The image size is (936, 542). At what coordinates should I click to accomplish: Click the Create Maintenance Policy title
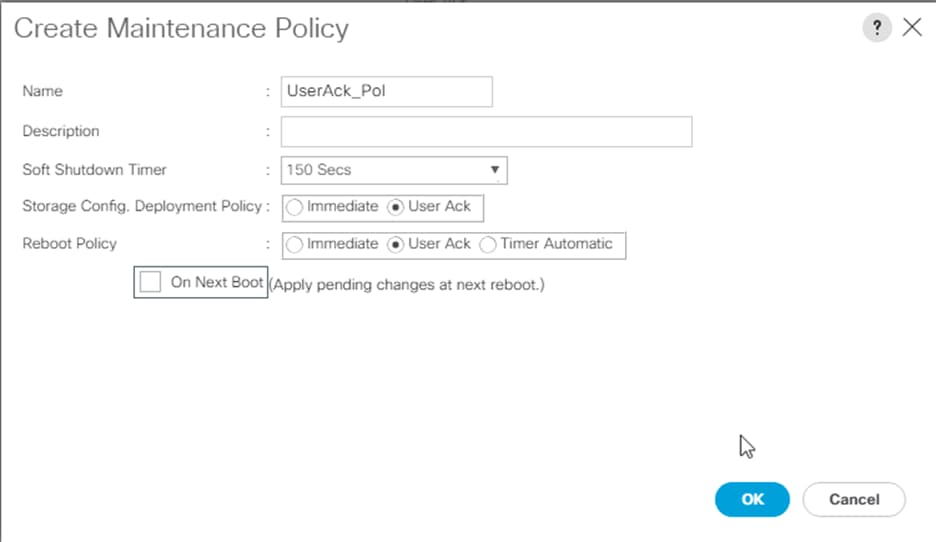(x=181, y=29)
